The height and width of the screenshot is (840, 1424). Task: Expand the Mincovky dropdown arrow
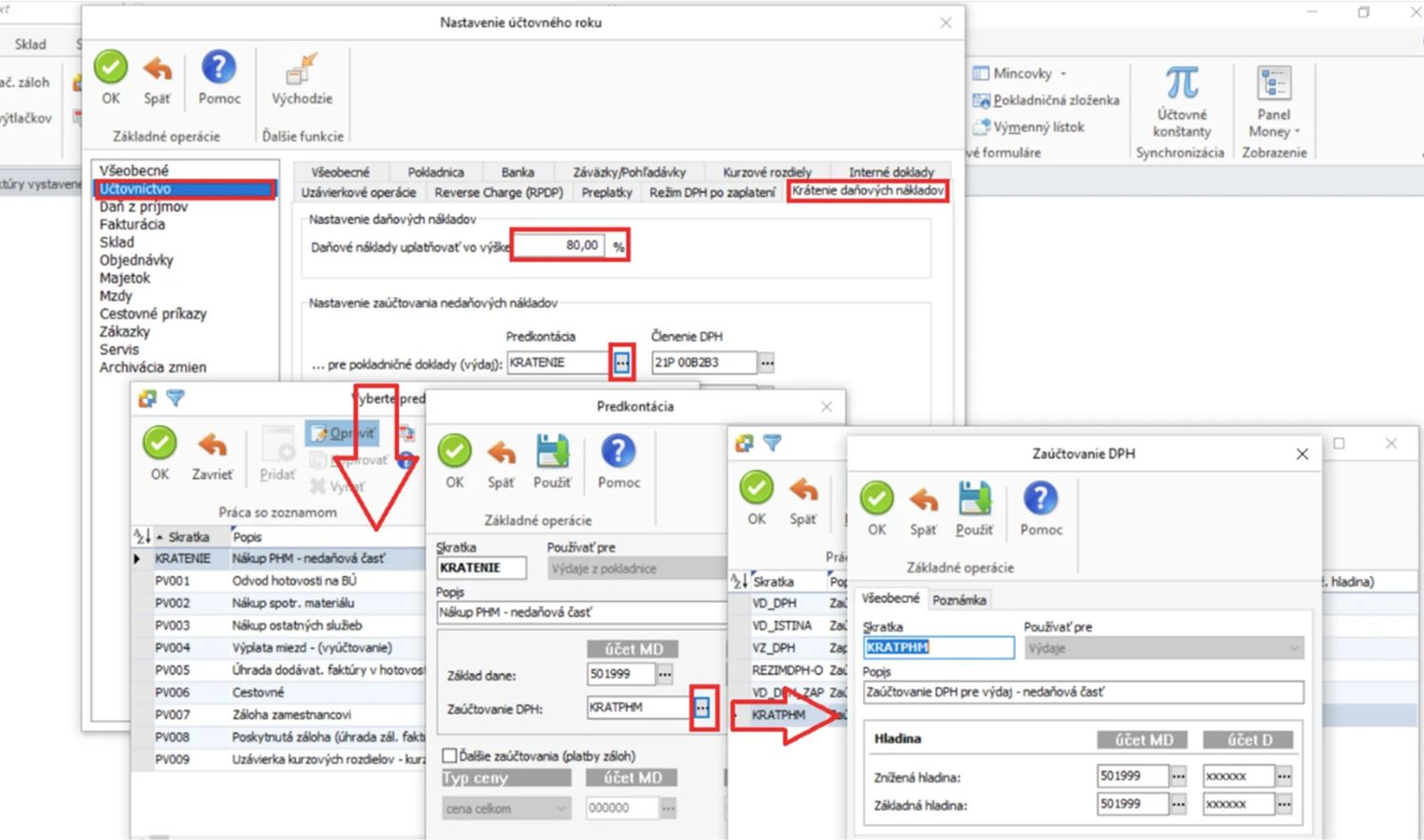(x=1063, y=74)
